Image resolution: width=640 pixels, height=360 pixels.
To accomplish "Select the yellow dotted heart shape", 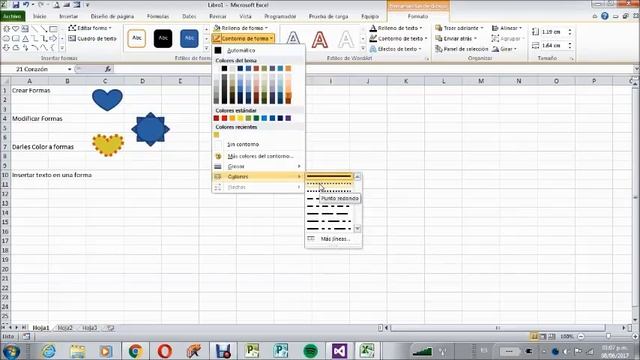I will (x=108, y=145).
